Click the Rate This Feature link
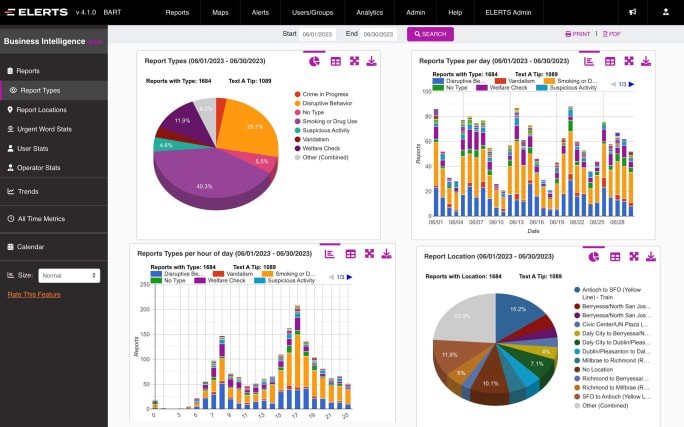684x427 pixels. [x=34, y=294]
